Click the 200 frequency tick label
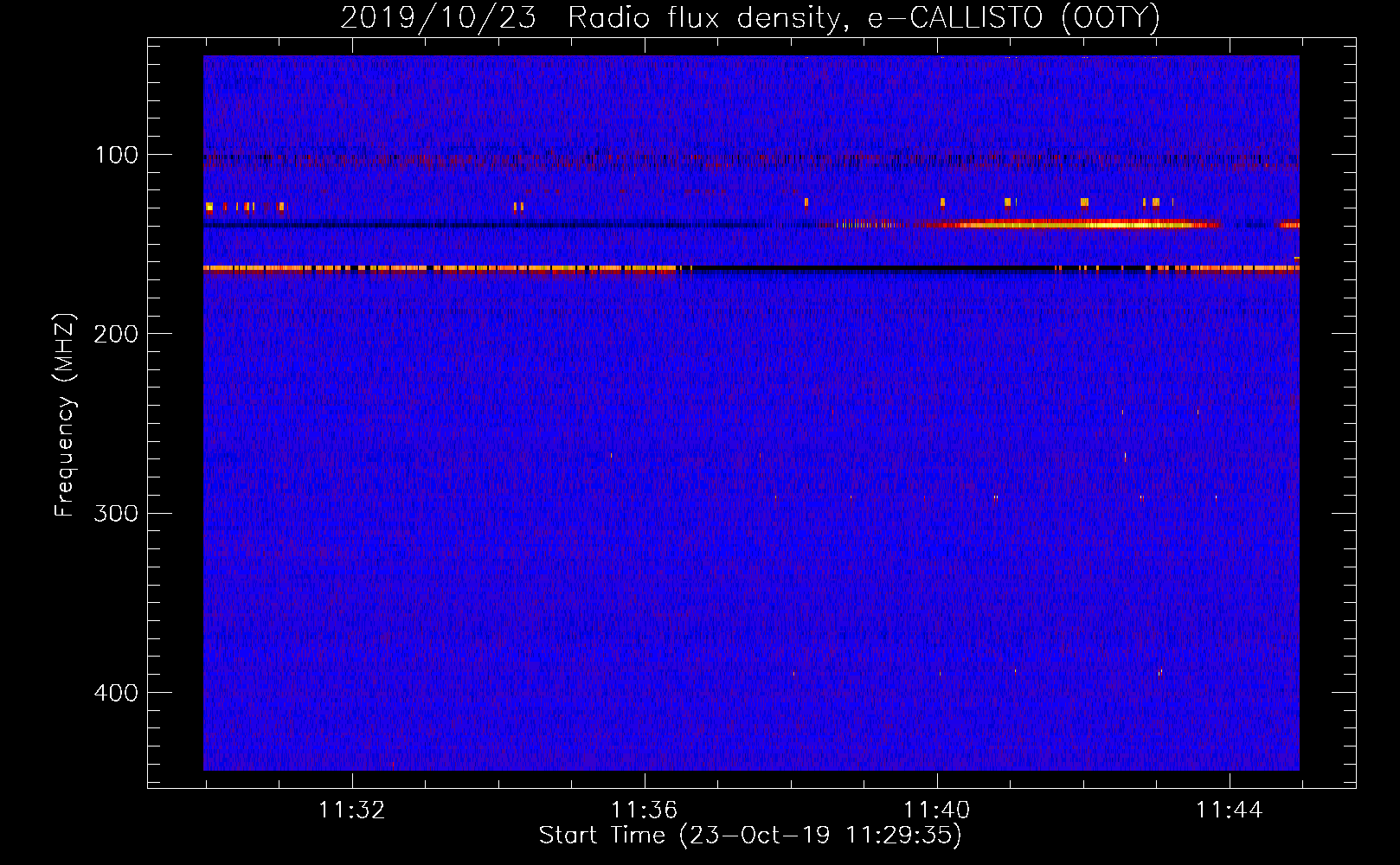1400x865 pixels. click(x=116, y=334)
